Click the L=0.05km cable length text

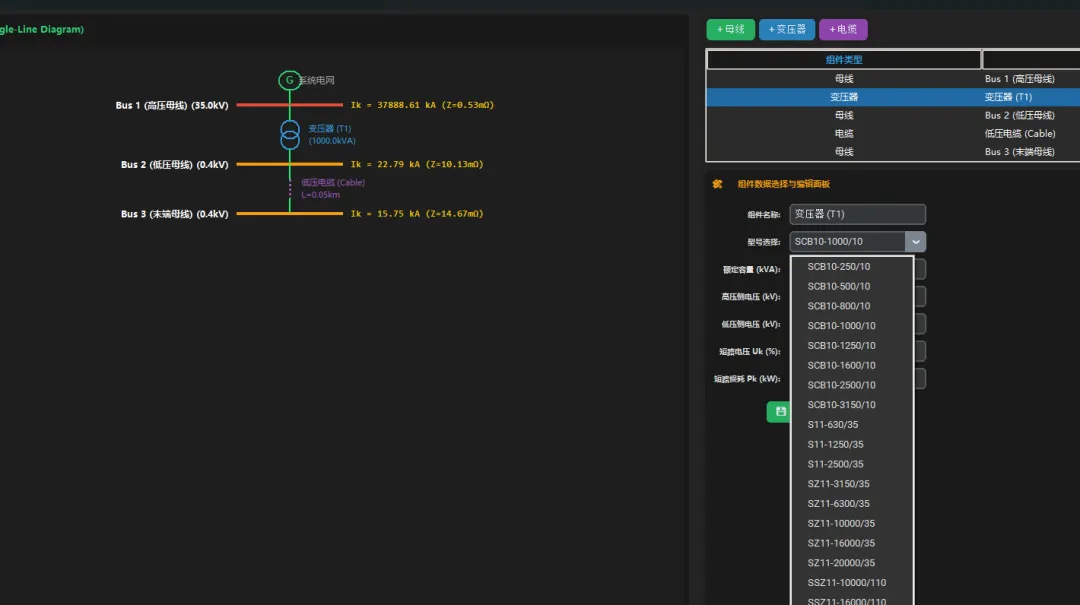pos(320,195)
